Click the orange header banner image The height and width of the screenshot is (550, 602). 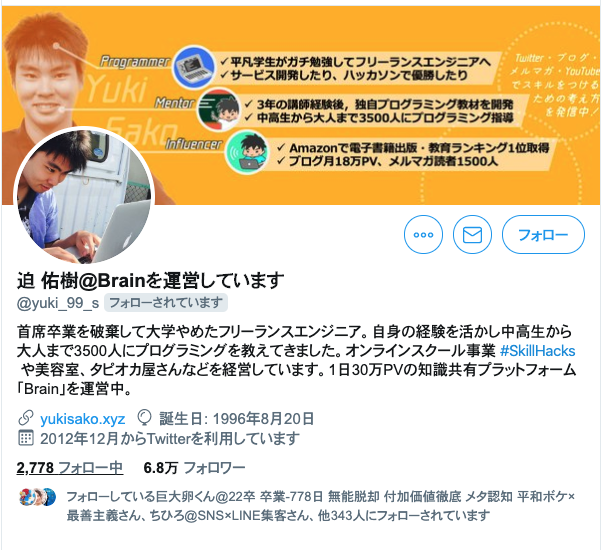pyautogui.click(x=301, y=105)
